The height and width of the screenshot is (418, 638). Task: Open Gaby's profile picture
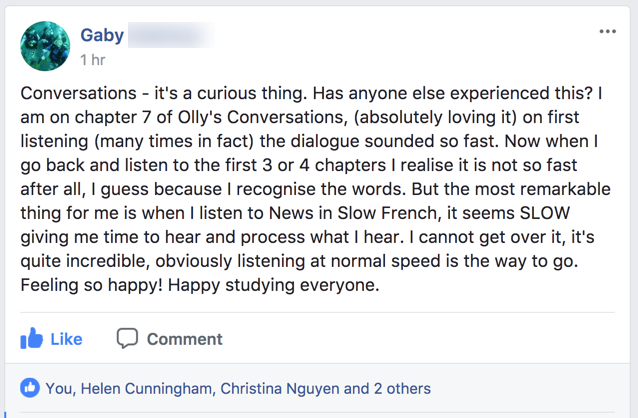click(x=45, y=46)
